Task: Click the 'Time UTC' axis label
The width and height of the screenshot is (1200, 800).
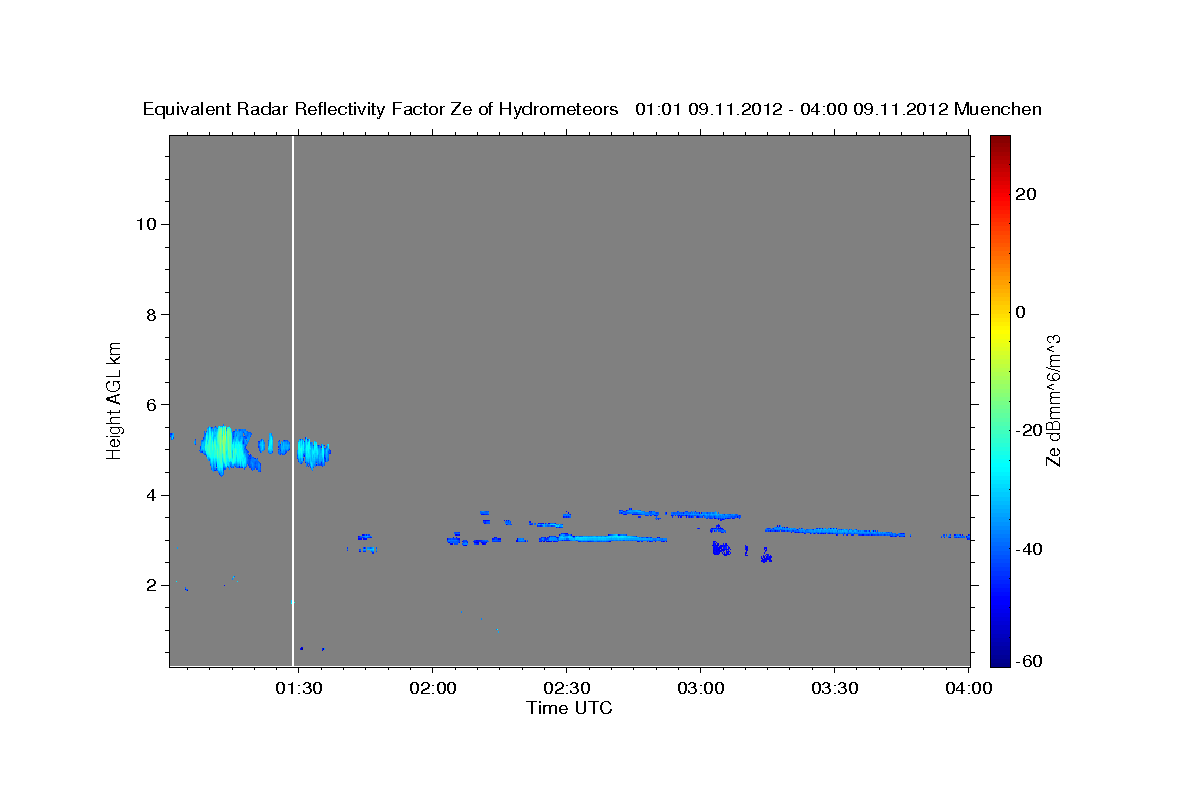Action: click(x=569, y=708)
